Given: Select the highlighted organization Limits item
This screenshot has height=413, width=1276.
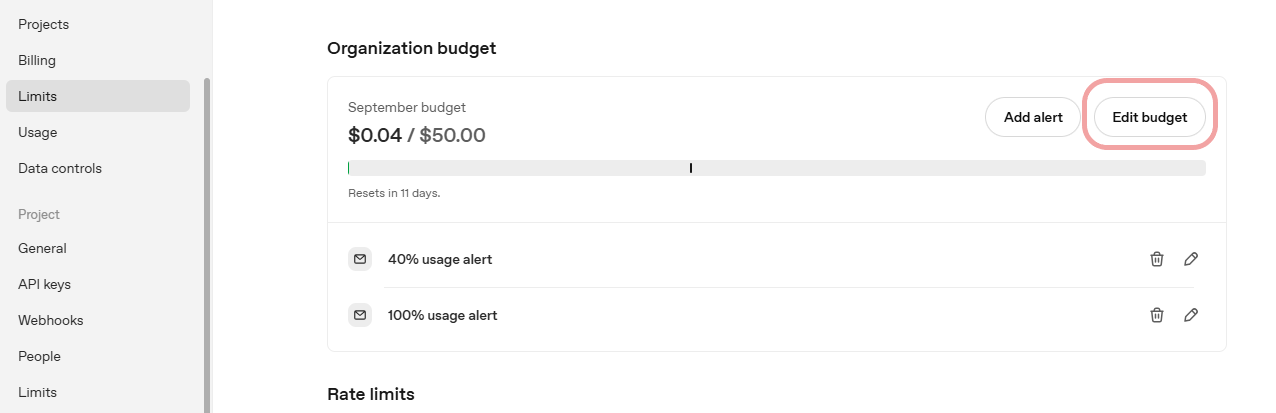Looking at the screenshot, I should click(38, 96).
